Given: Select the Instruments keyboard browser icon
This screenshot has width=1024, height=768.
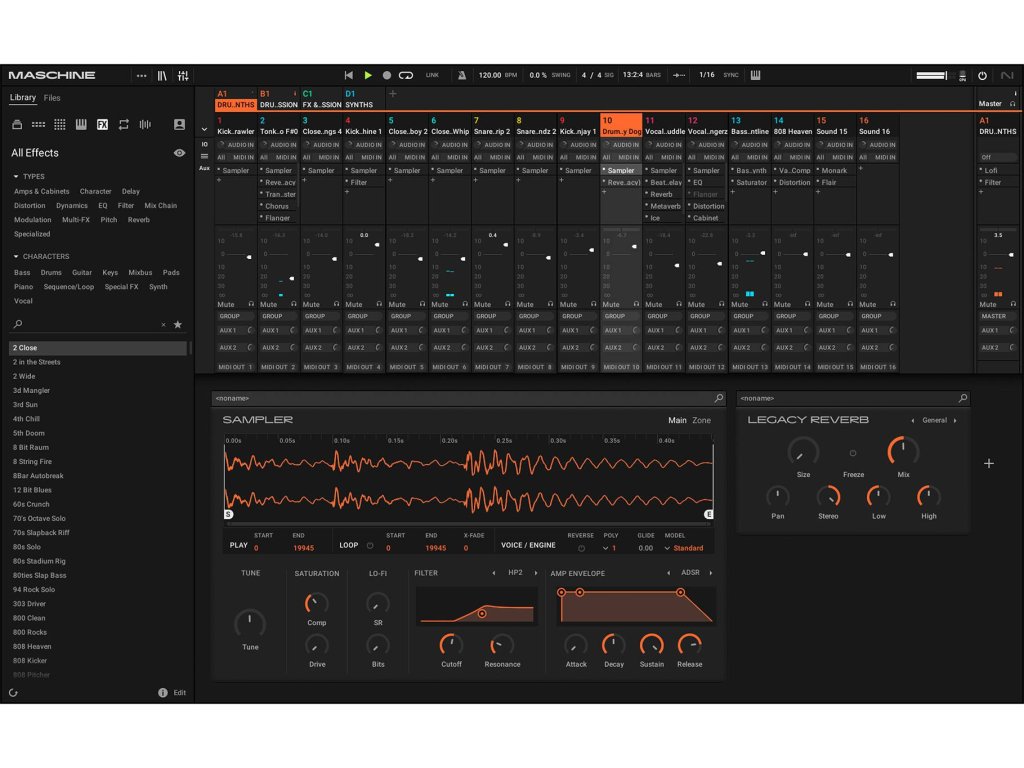Looking at the screenshot, I should [81, 124].
